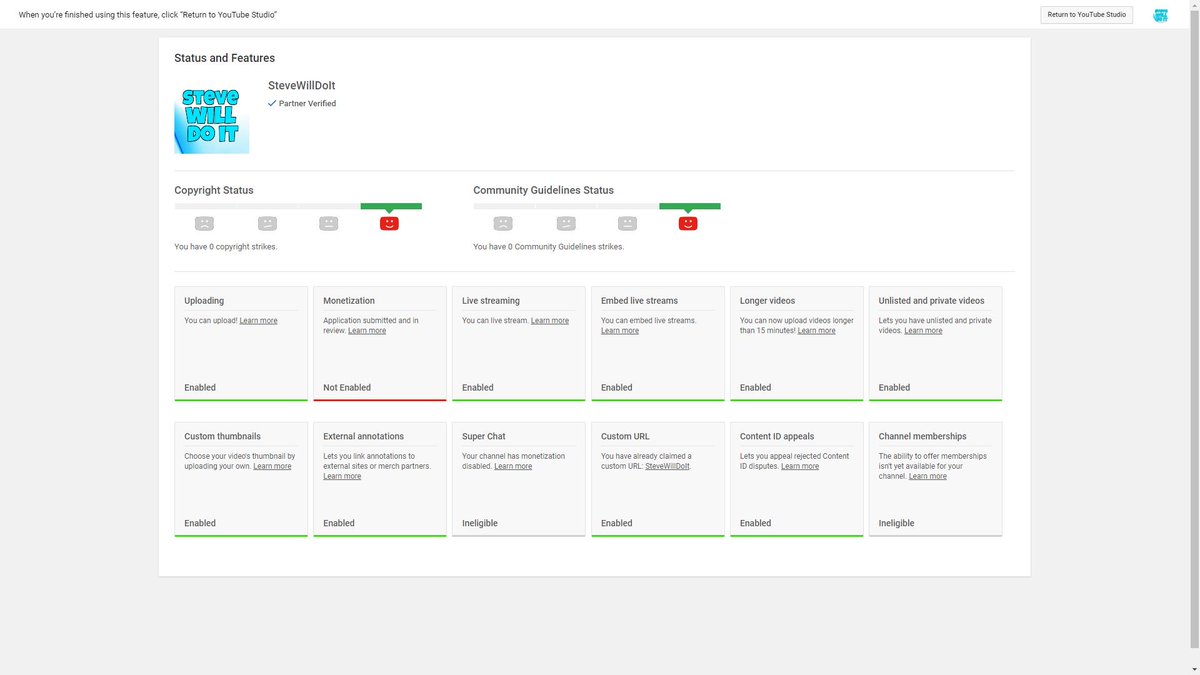Click the External annotations card title

pyautogui.click(x=364, y=437)
